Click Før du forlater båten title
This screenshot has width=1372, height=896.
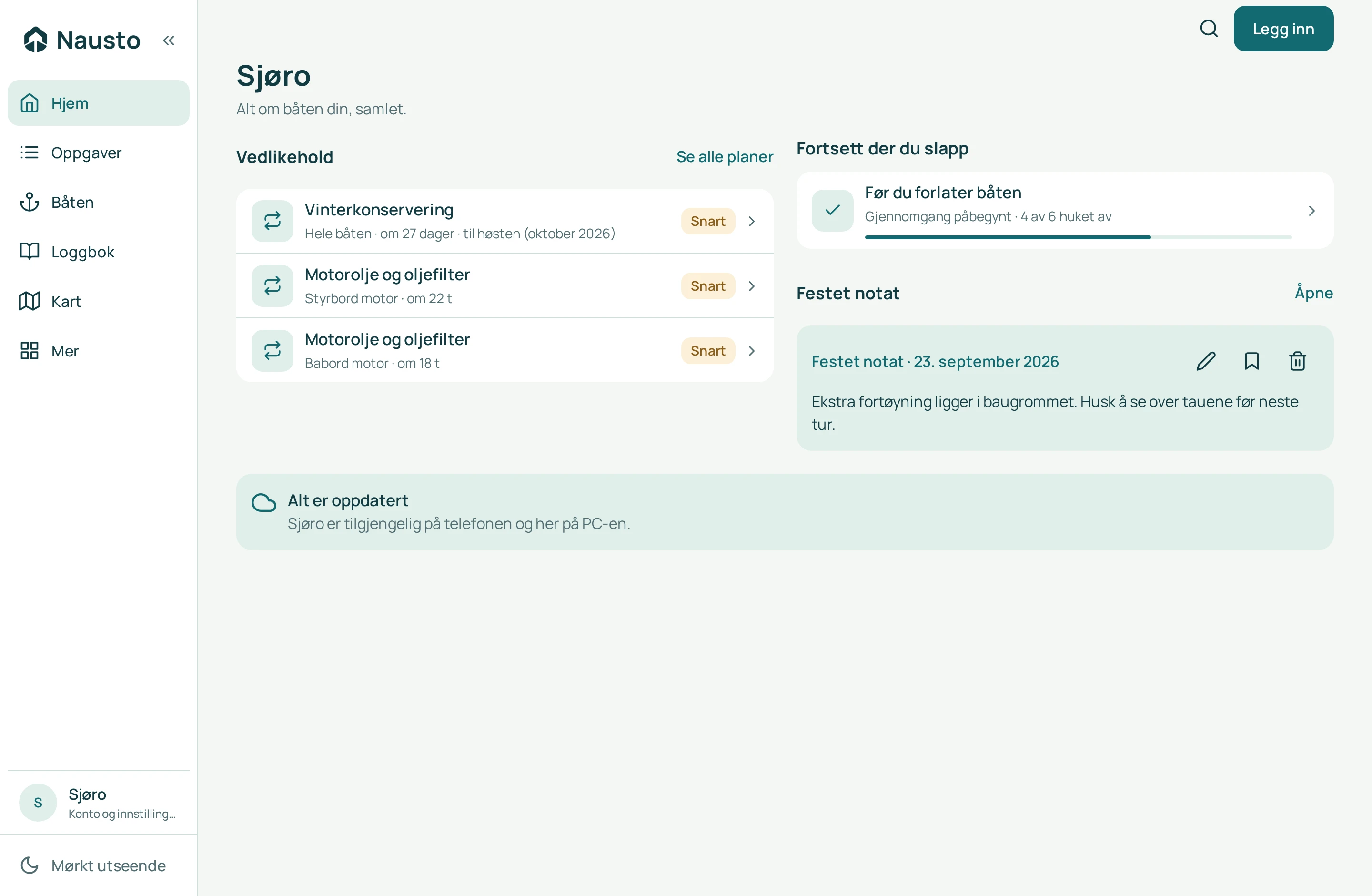coord(943,193)
